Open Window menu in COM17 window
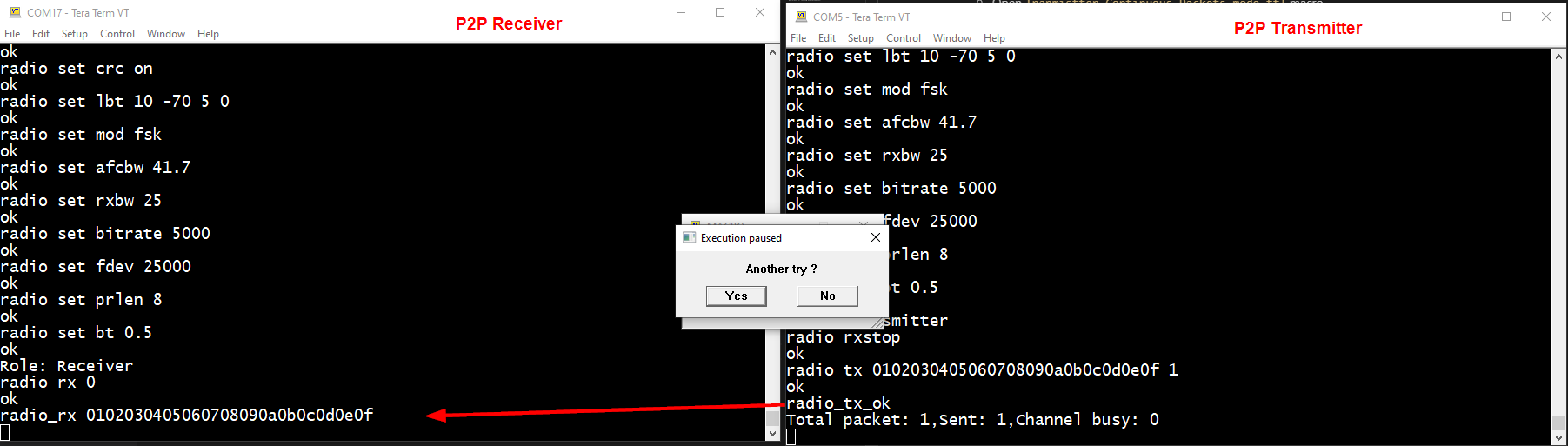The width and height of the screenshot is (1568, 446). [x=166, y=34]
